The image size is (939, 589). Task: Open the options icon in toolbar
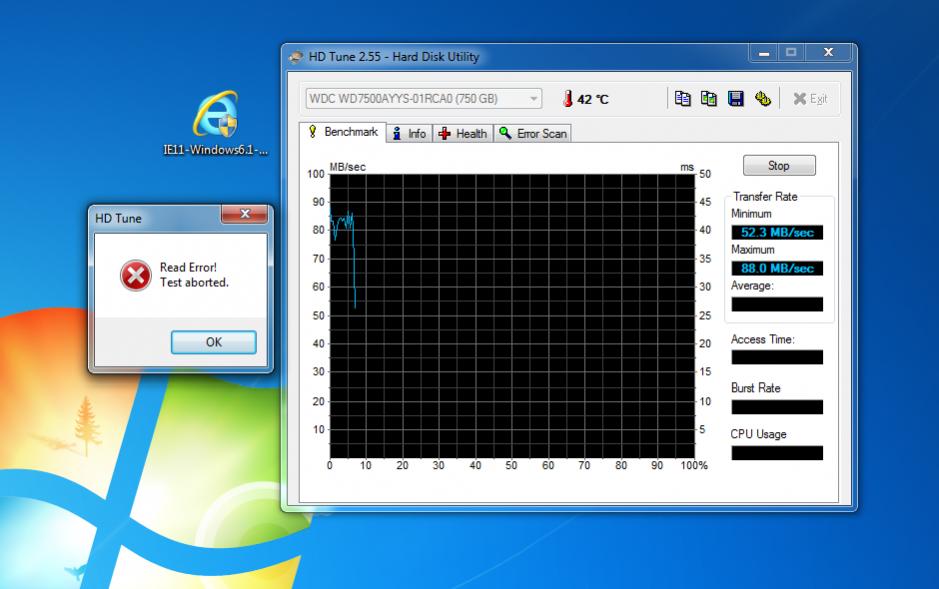[763, 98]
